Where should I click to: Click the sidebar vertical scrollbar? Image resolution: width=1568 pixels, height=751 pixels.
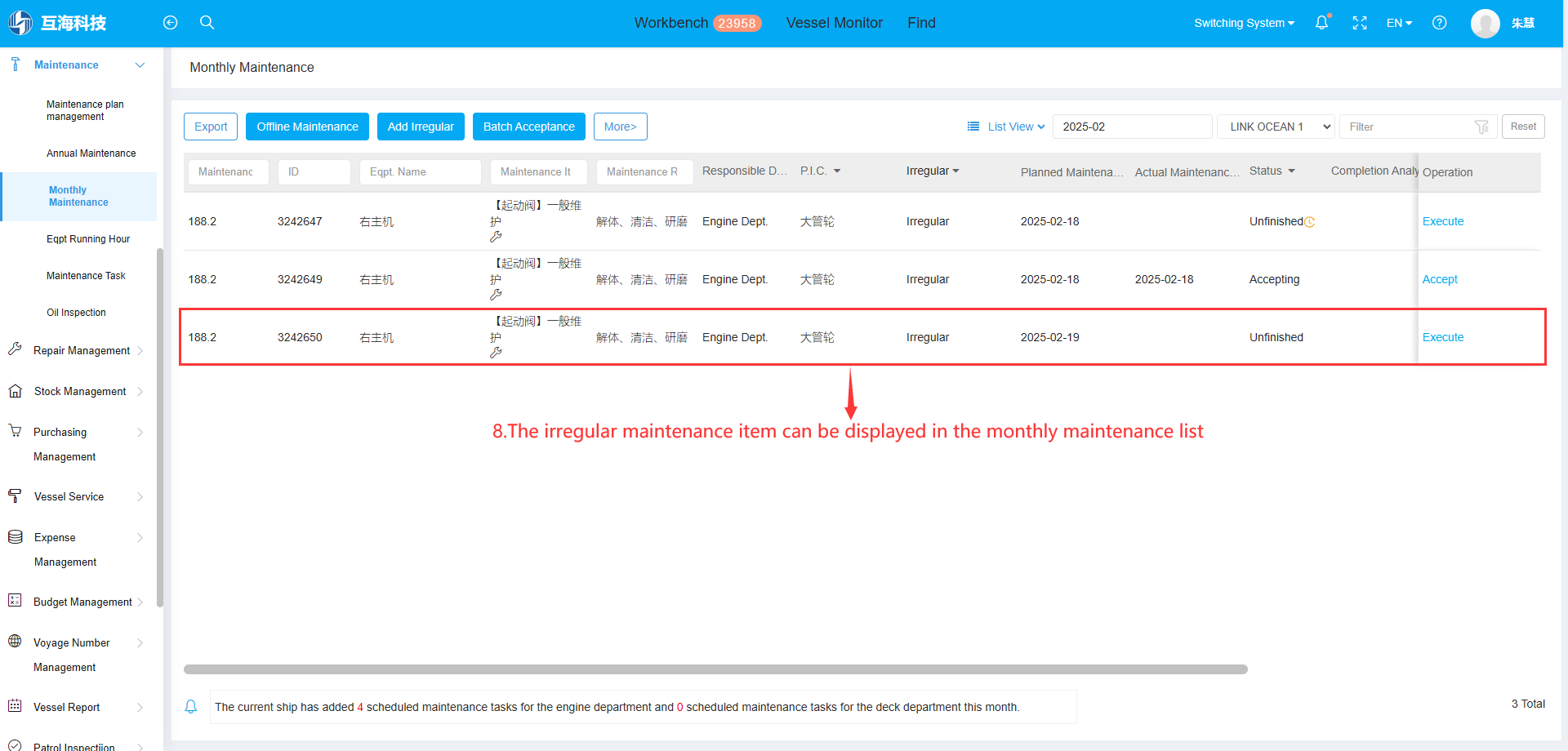[160, 427]
